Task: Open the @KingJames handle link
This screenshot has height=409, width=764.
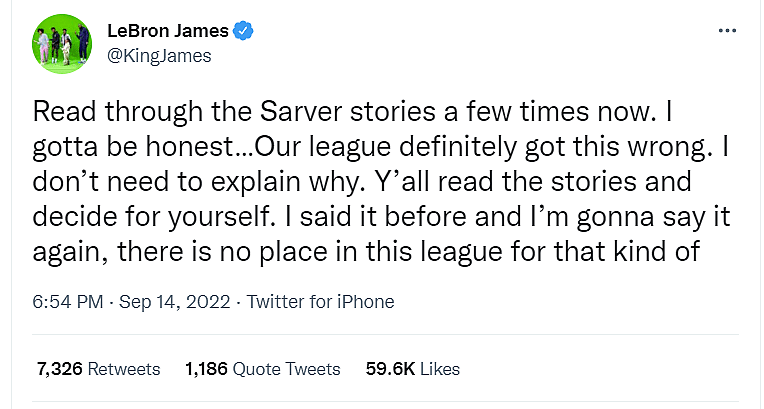Action: coord(160,56)
